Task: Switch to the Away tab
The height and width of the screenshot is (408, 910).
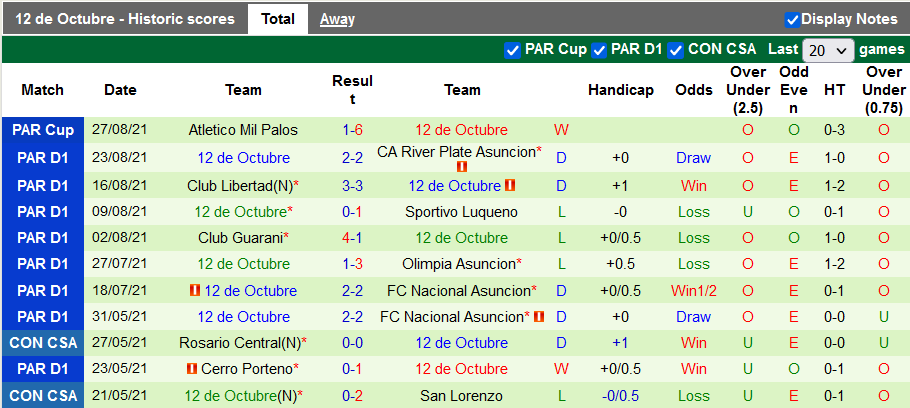Action: (x=337, y=19)
